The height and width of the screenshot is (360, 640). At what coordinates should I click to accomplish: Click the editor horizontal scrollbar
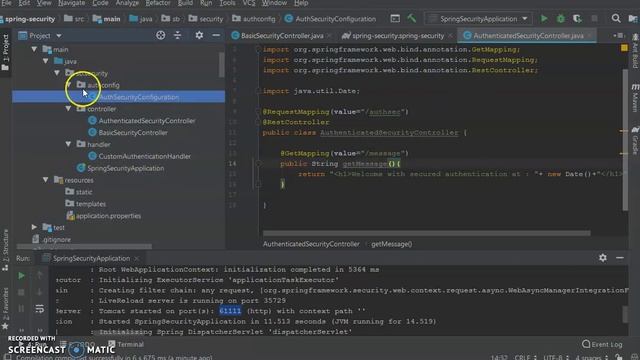coord(427,233)
